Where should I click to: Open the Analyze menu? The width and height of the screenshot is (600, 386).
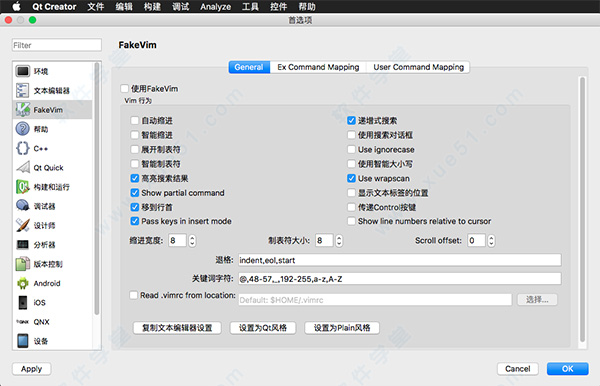[215, 7]
